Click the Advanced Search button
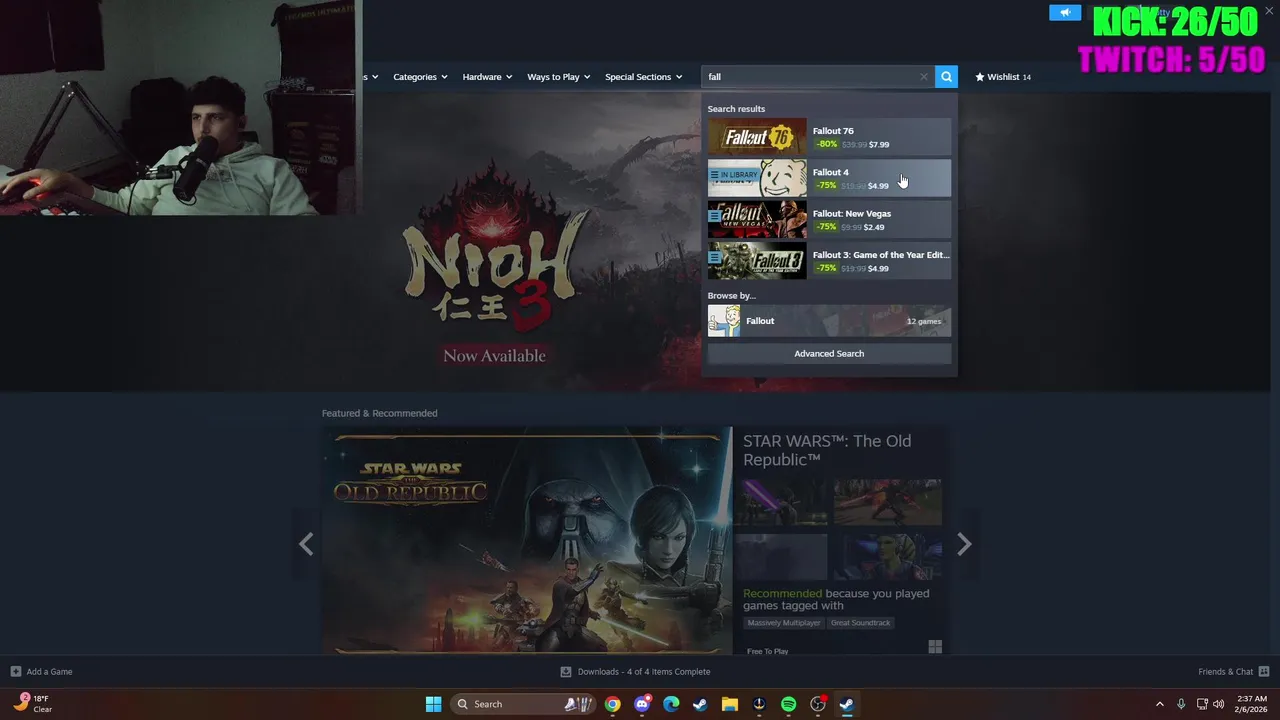 tap(829, 353)
